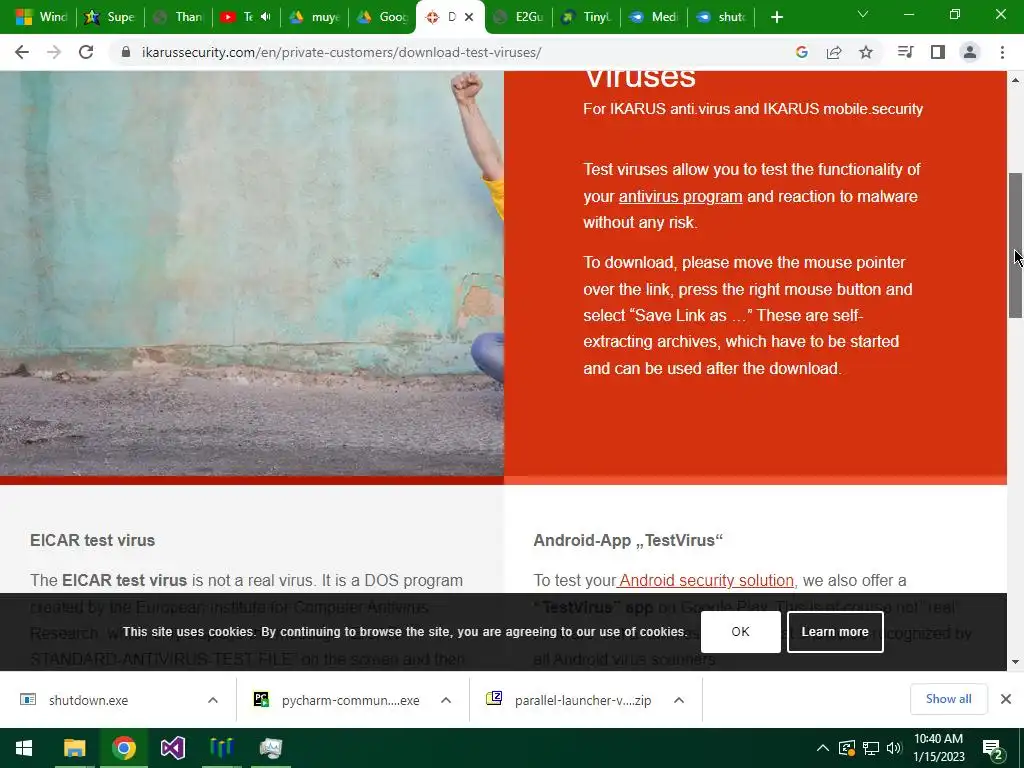Image resolution: width=1024 pixels, height=768 pixels.
Task: Switch to the Goog Drive tab
Action: (383, 17)
